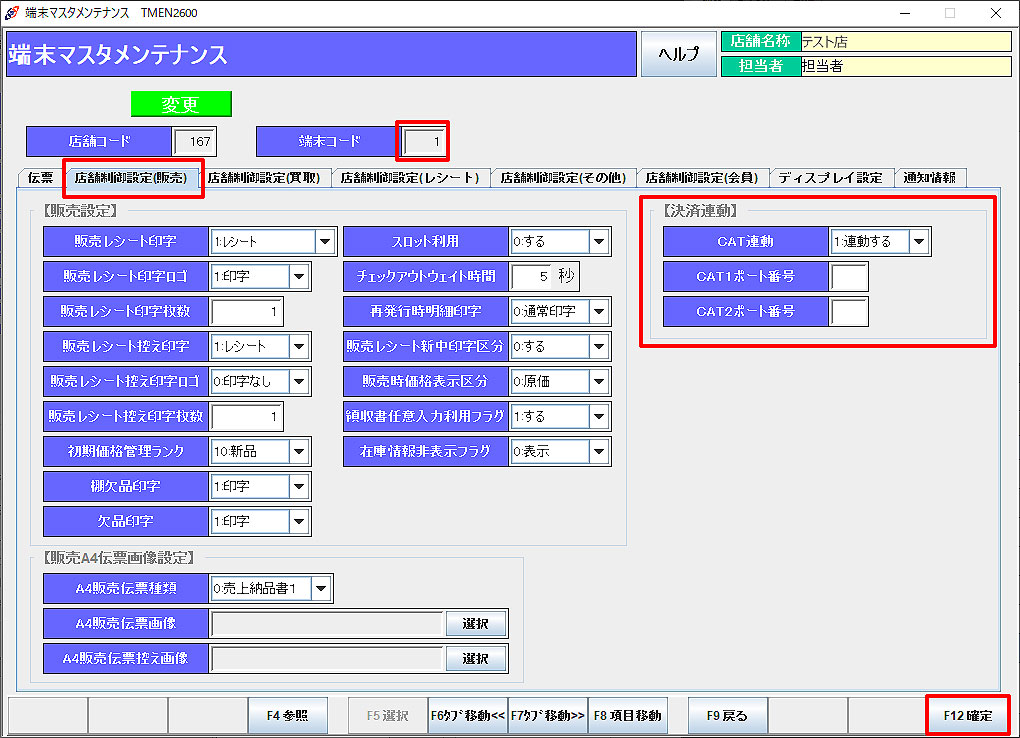
Task: Click the CAT2ポート番号 field
Action: coord(848,312)
